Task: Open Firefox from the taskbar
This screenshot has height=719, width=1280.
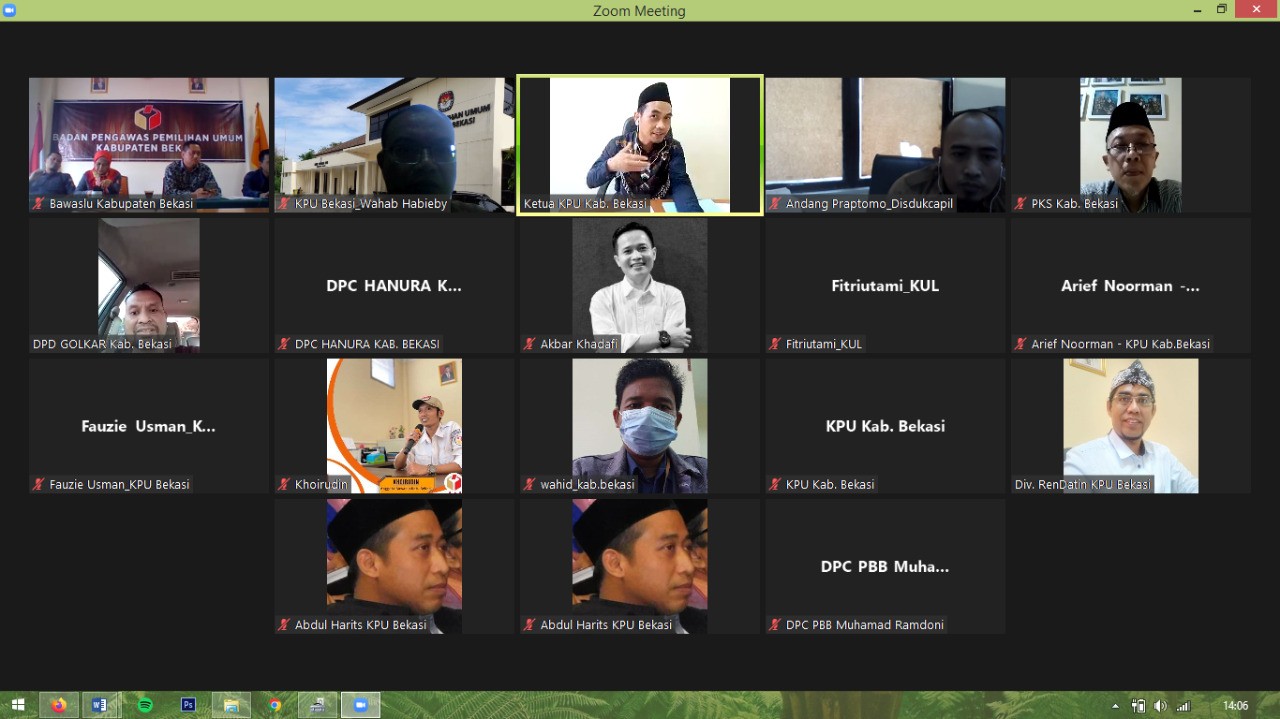Action: [x=58, y=705]
